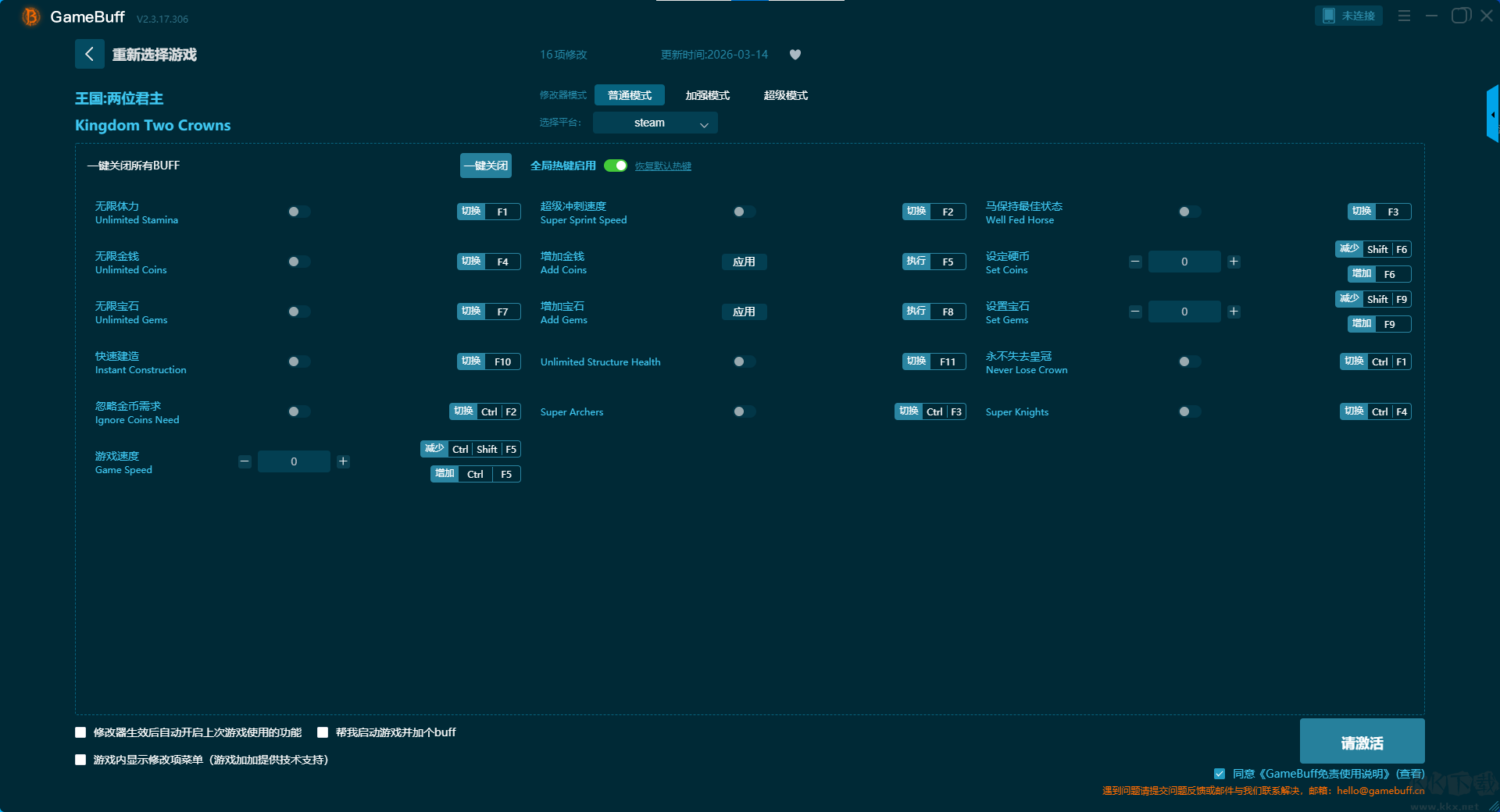The height and width of the screenshot is (812, 1500).
Task: Click the 应用 button for Add Coins
Action: (x=744, y=262)
